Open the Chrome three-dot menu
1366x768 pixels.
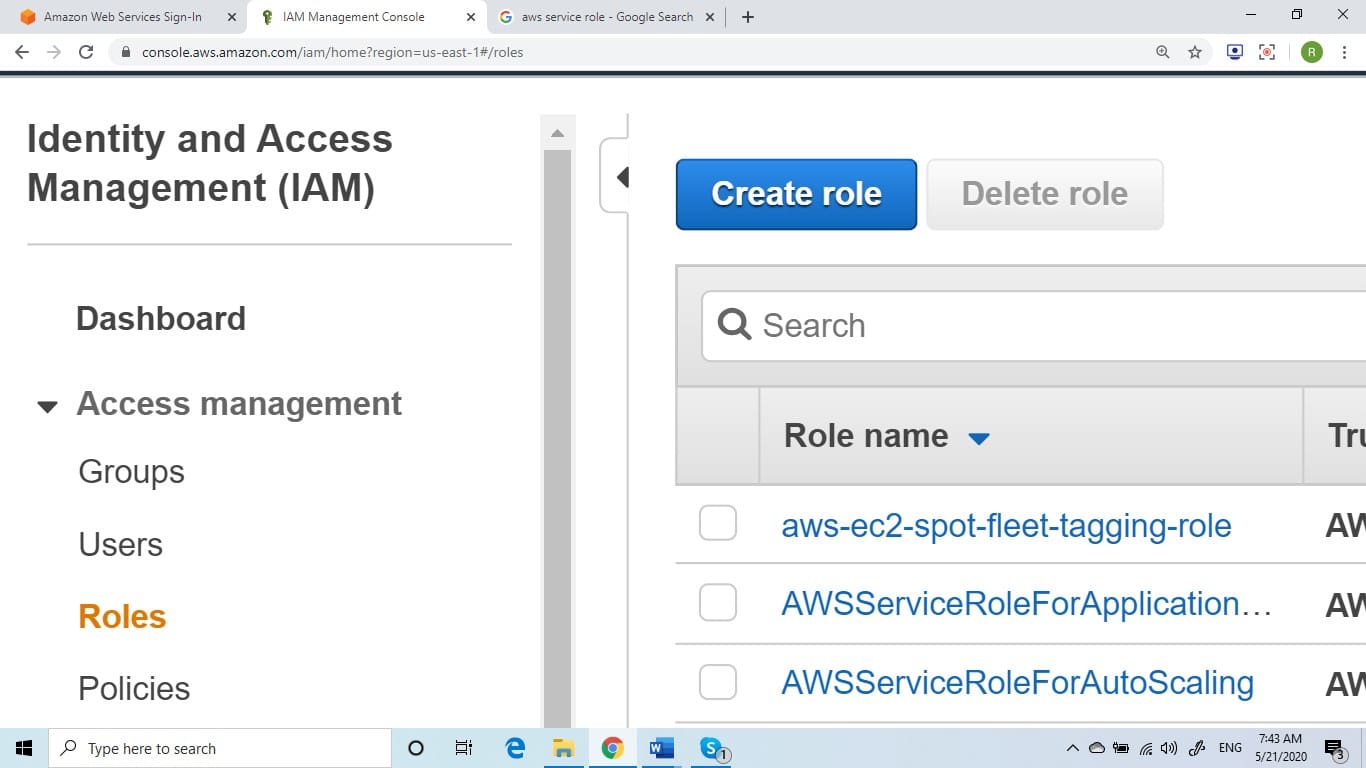tap(1344, 52)
